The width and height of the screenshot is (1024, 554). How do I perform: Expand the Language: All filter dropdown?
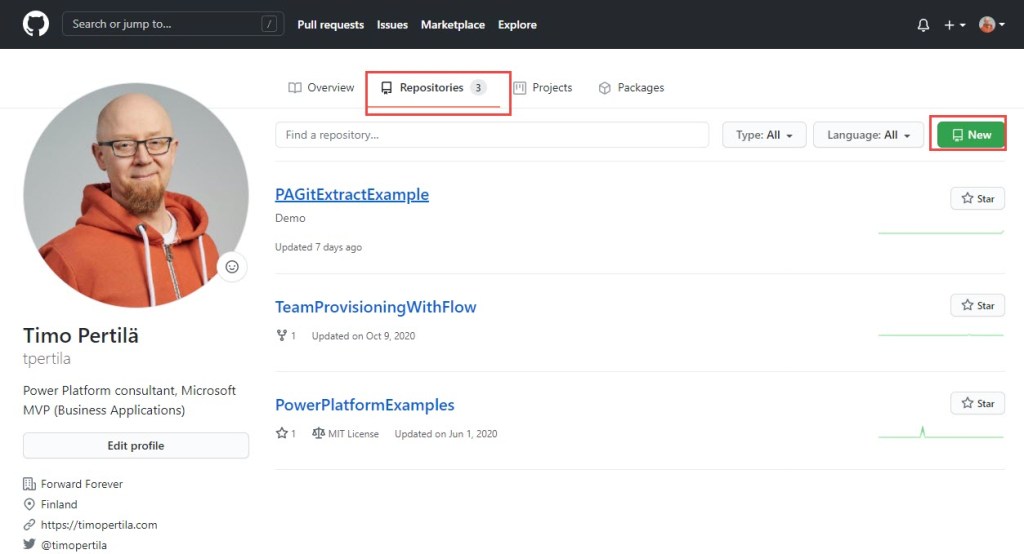[868, 135]
